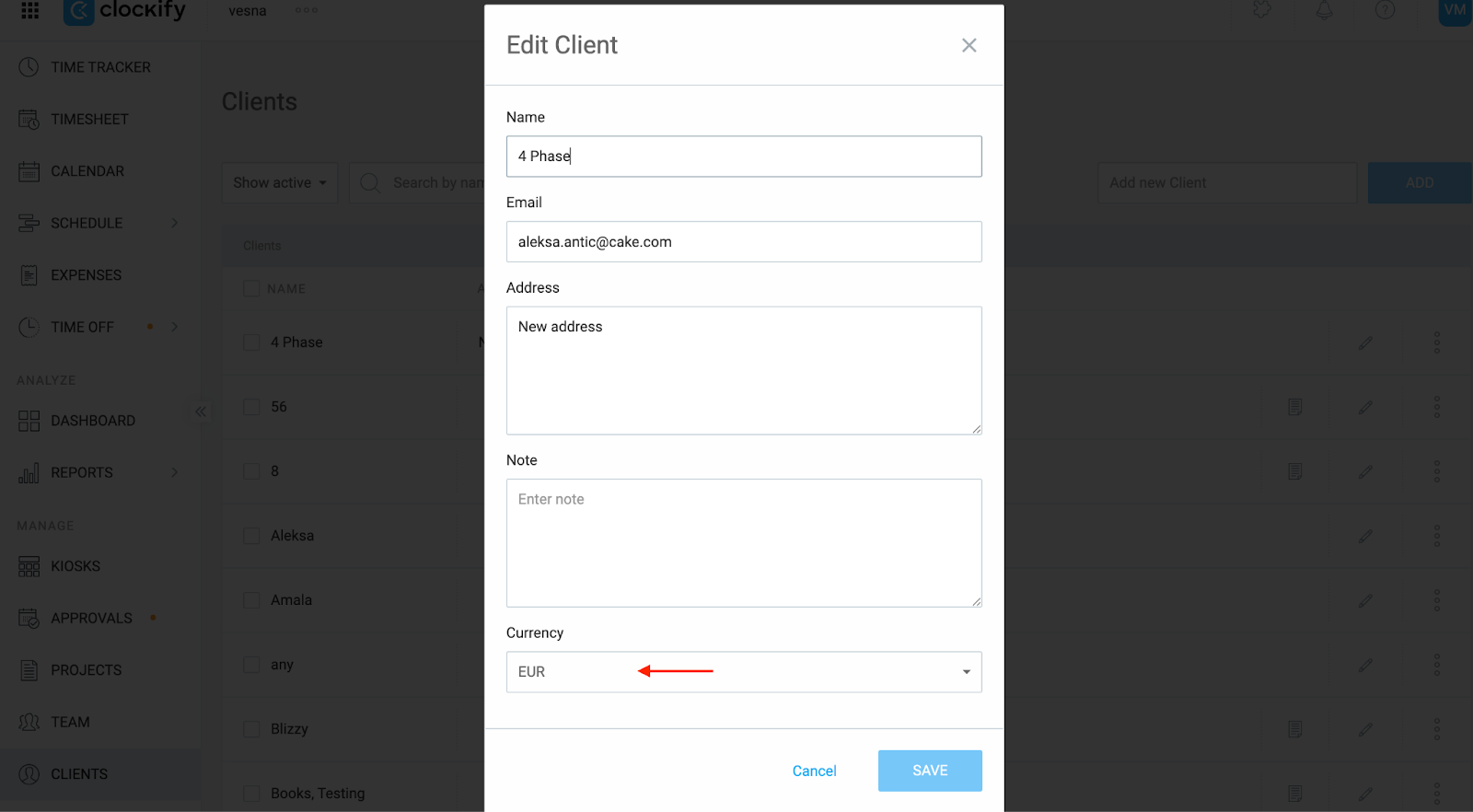Check the box next to client 56
1473x812 pixels.
coord(251,407)
